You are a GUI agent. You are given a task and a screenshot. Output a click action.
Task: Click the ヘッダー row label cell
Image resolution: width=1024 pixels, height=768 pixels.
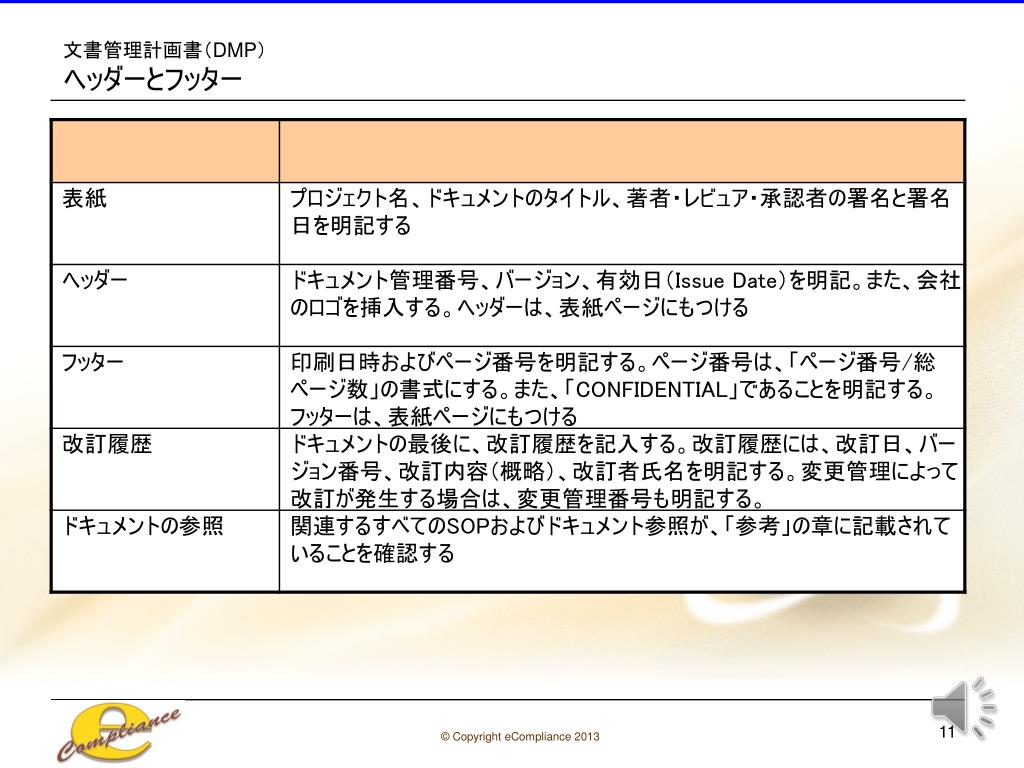(x=165, y=306)
